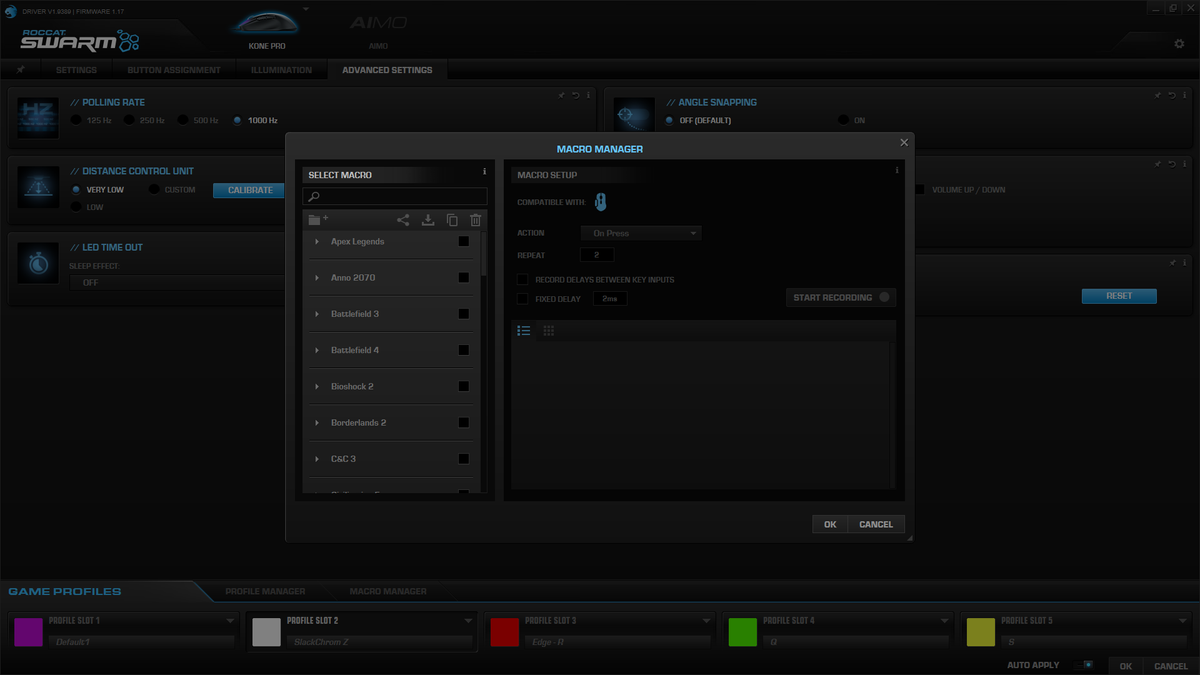Expand the Borderlands 2 macro folder
1200x675 pixels.
coord(317,423)
